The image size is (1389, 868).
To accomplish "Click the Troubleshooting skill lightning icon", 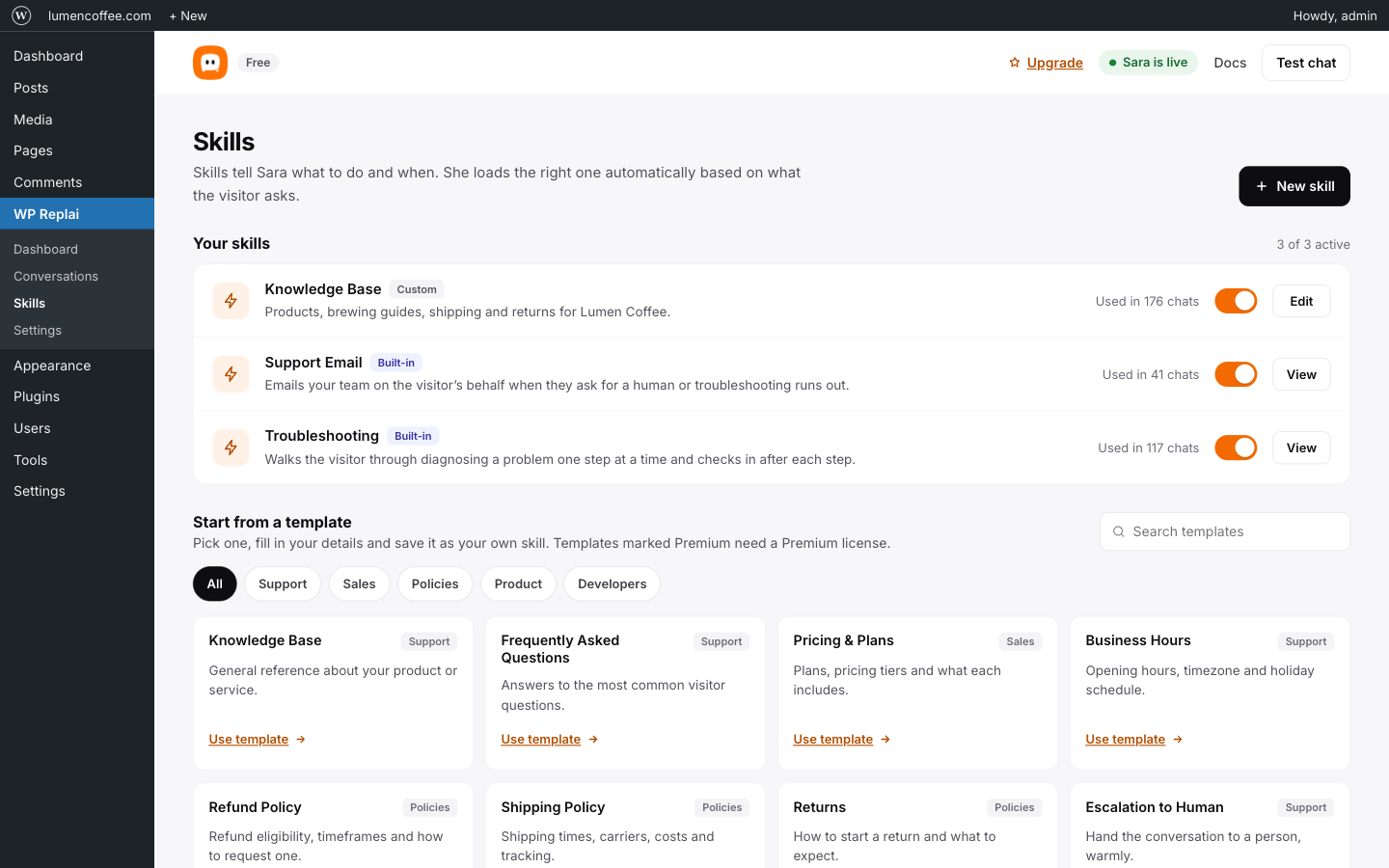I will pyautogui.click(x=231, y=448).
